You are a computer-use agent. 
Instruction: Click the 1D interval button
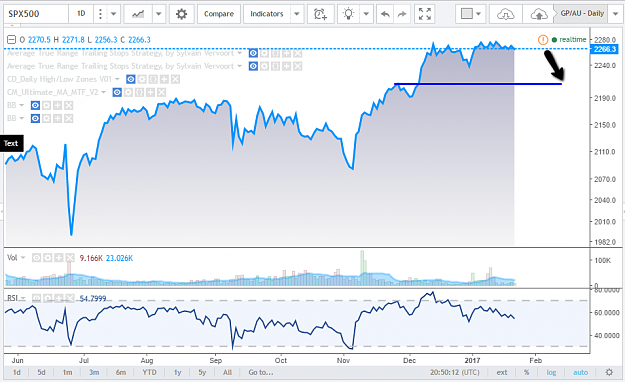point(81,14)
